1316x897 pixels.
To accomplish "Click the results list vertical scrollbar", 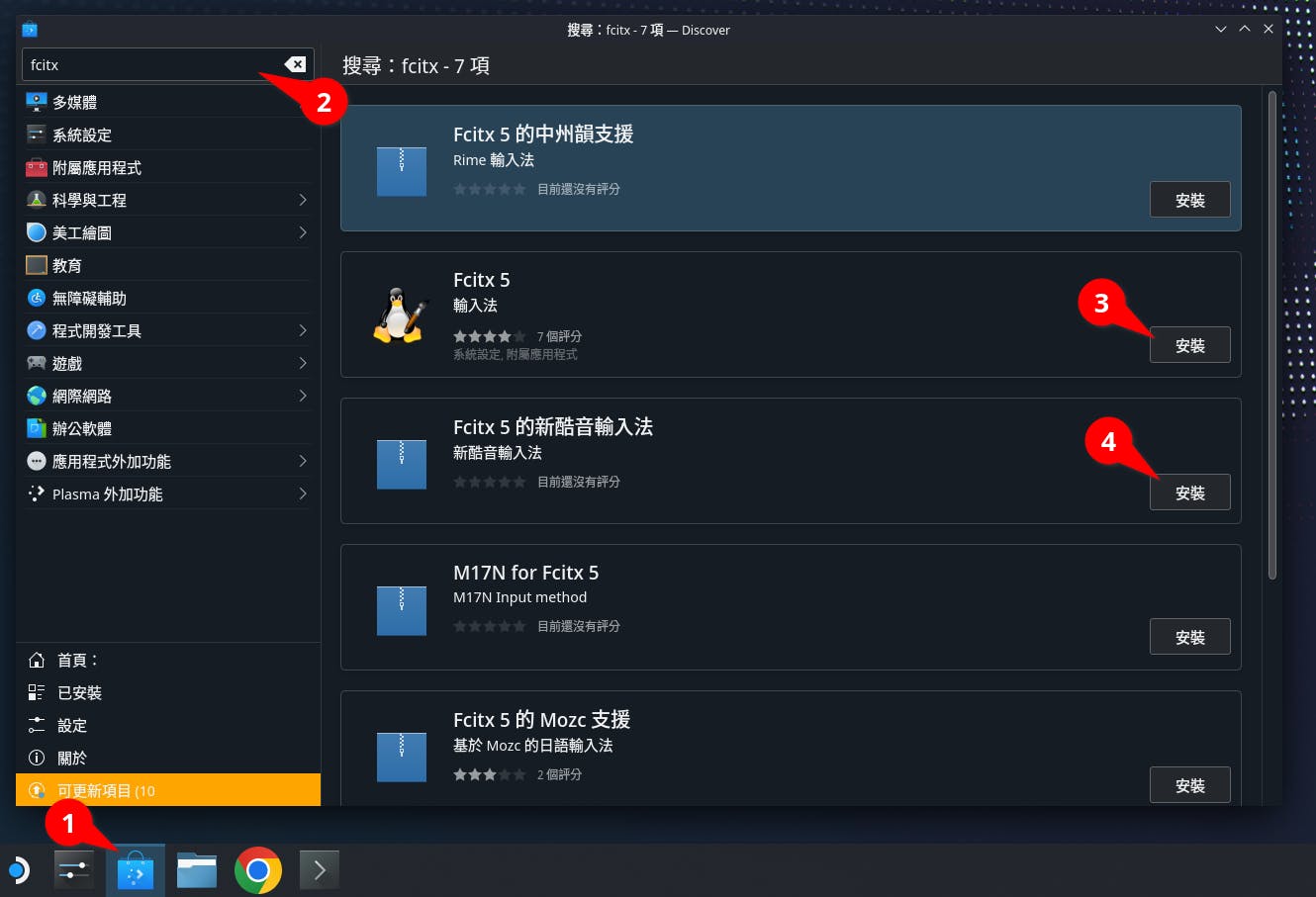I will pos(1271,335).
